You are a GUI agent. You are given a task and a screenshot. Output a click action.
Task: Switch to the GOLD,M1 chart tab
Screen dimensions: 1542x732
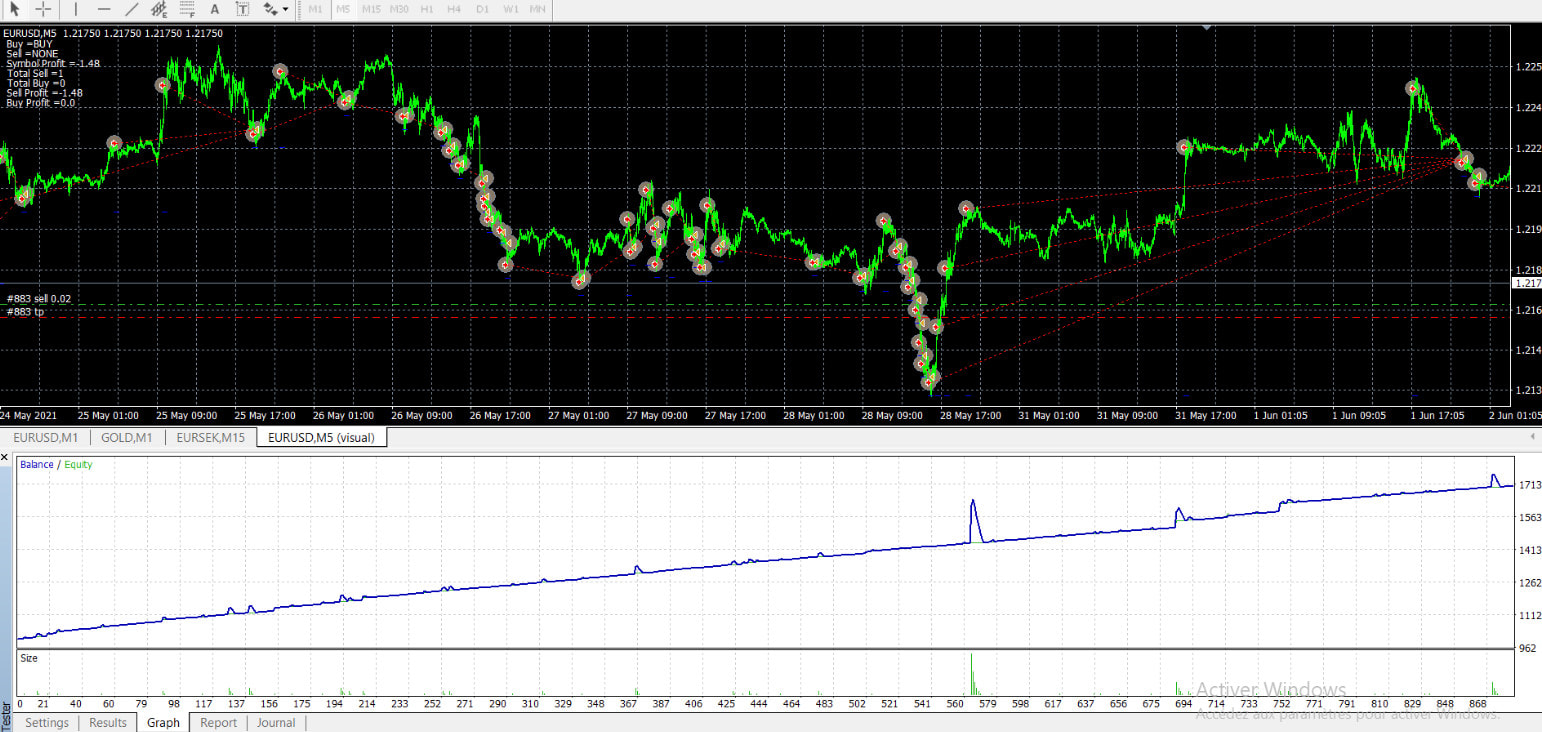click(x=125, y=437)
